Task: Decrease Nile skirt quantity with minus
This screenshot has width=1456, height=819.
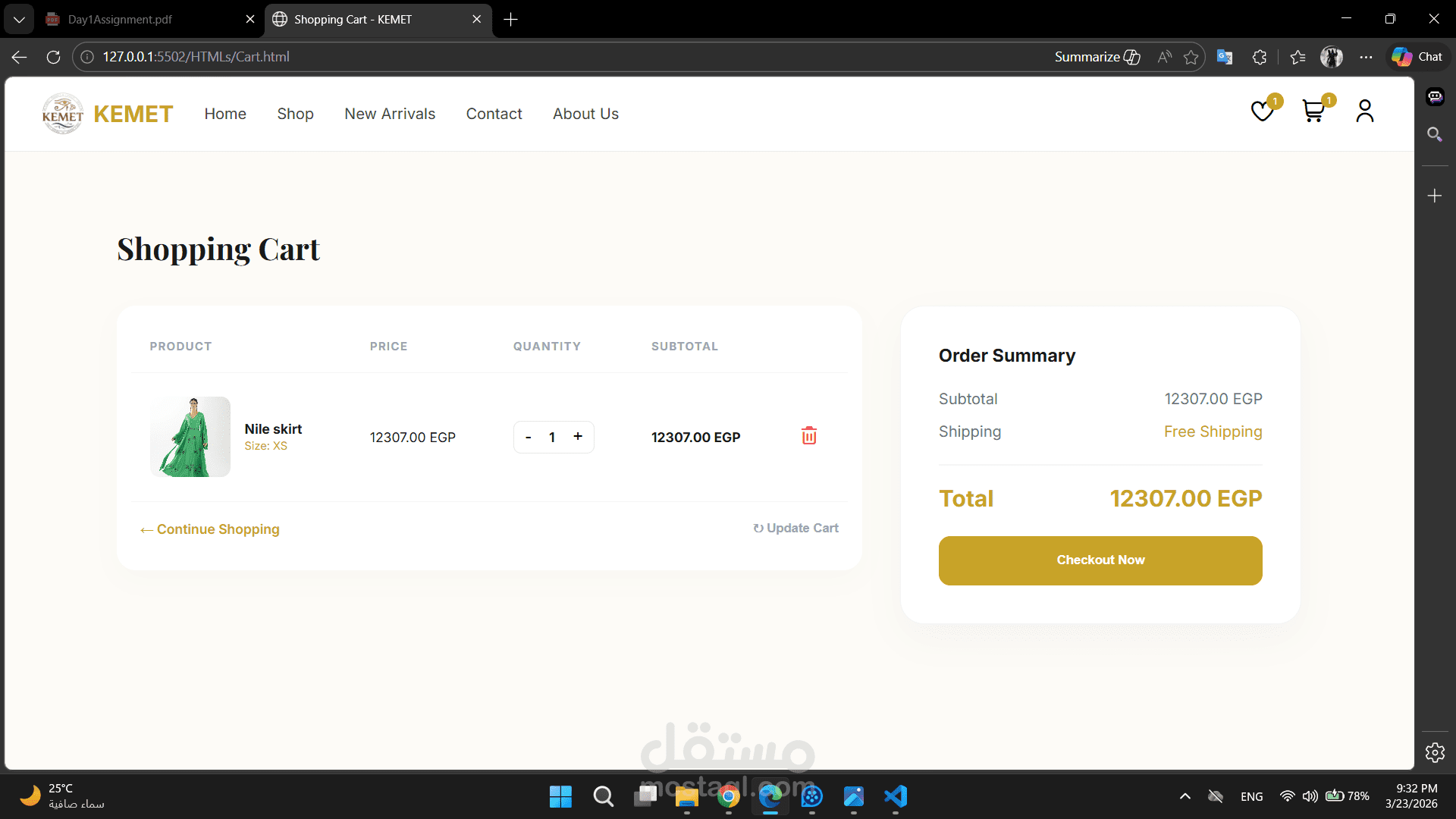Action: click(x=529, y=437)
